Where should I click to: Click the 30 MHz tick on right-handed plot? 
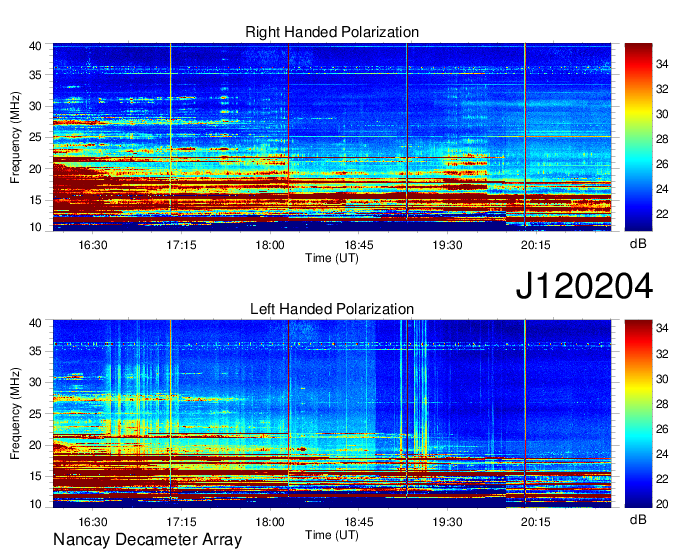click(x=35, y=106)
